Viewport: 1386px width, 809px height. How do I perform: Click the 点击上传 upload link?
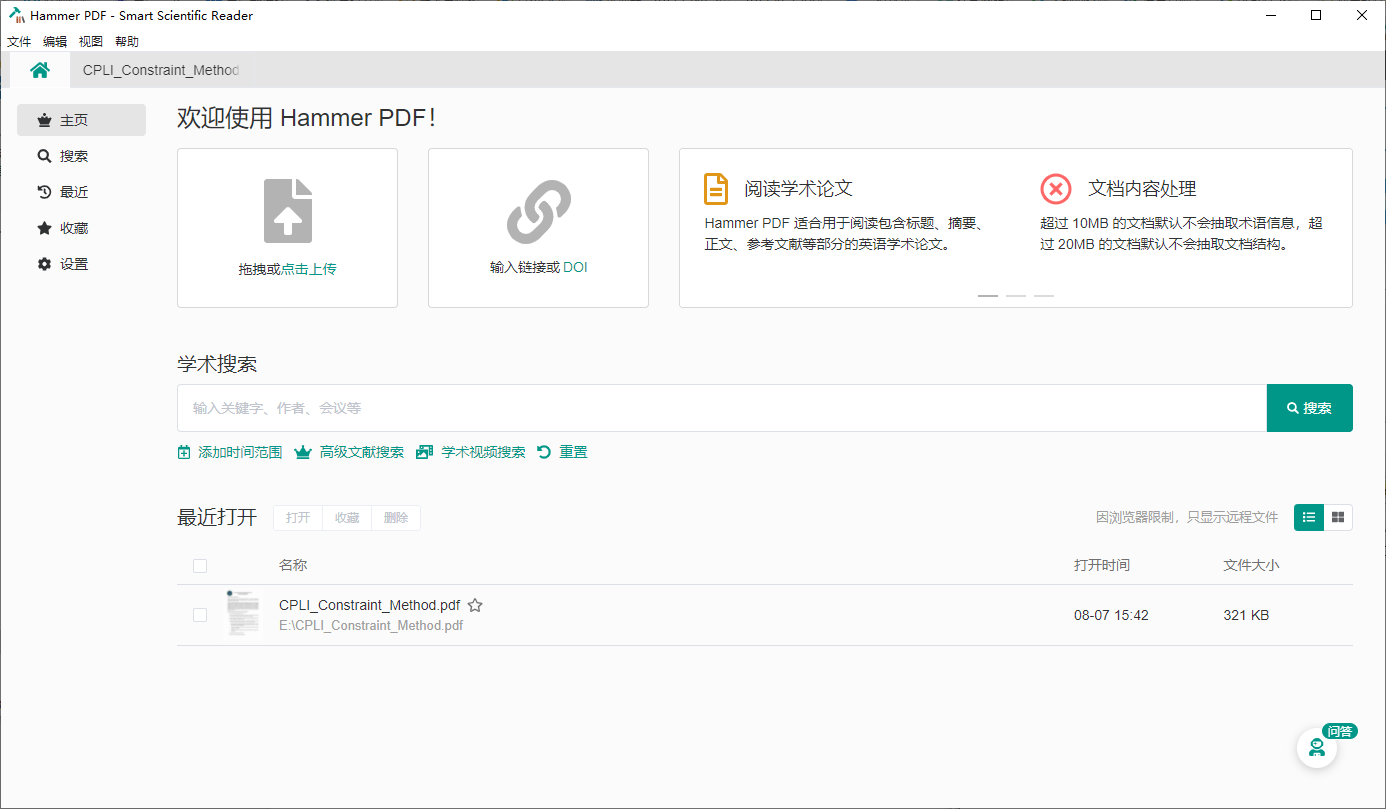pos(309,269)
